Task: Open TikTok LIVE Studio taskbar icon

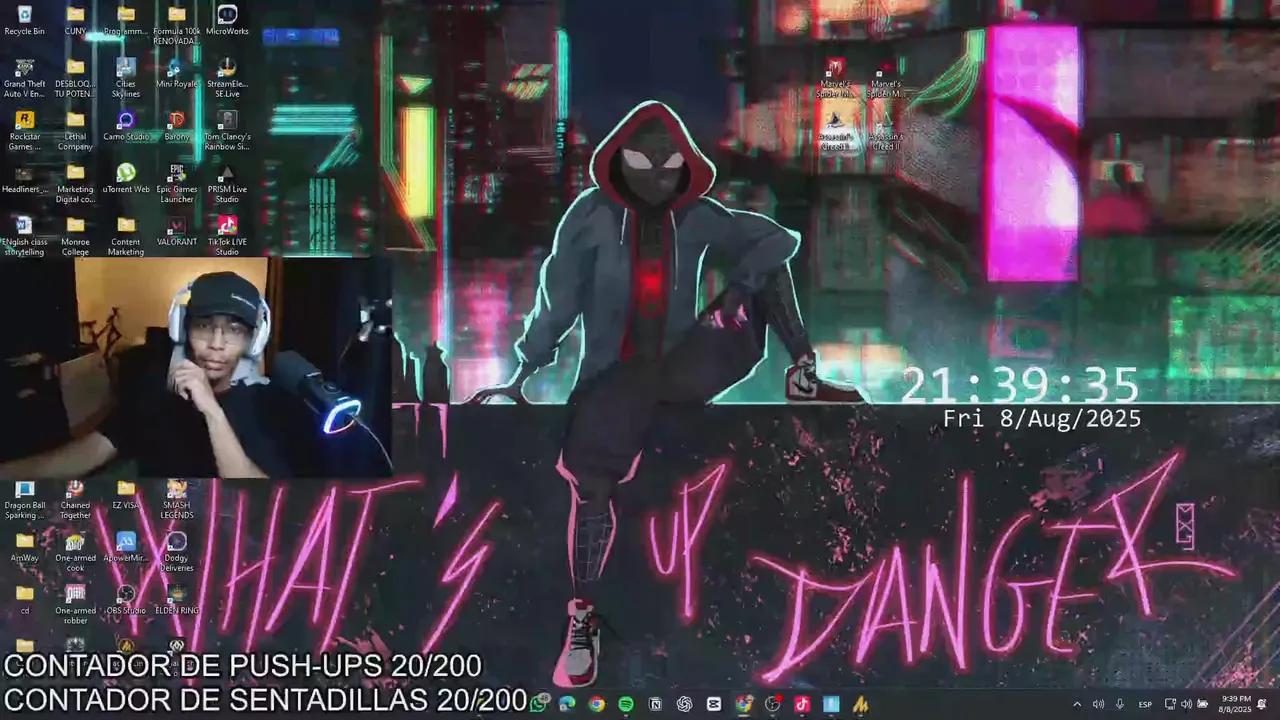Action: point(802,704)
